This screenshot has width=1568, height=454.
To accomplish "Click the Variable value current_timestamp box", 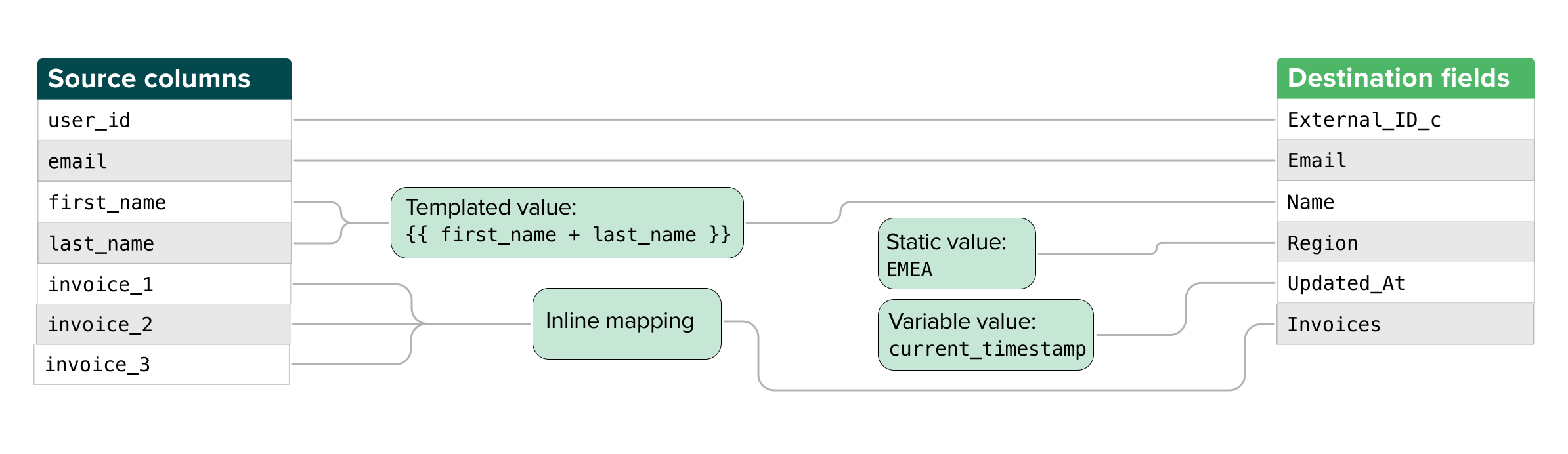I will (985, 335).
